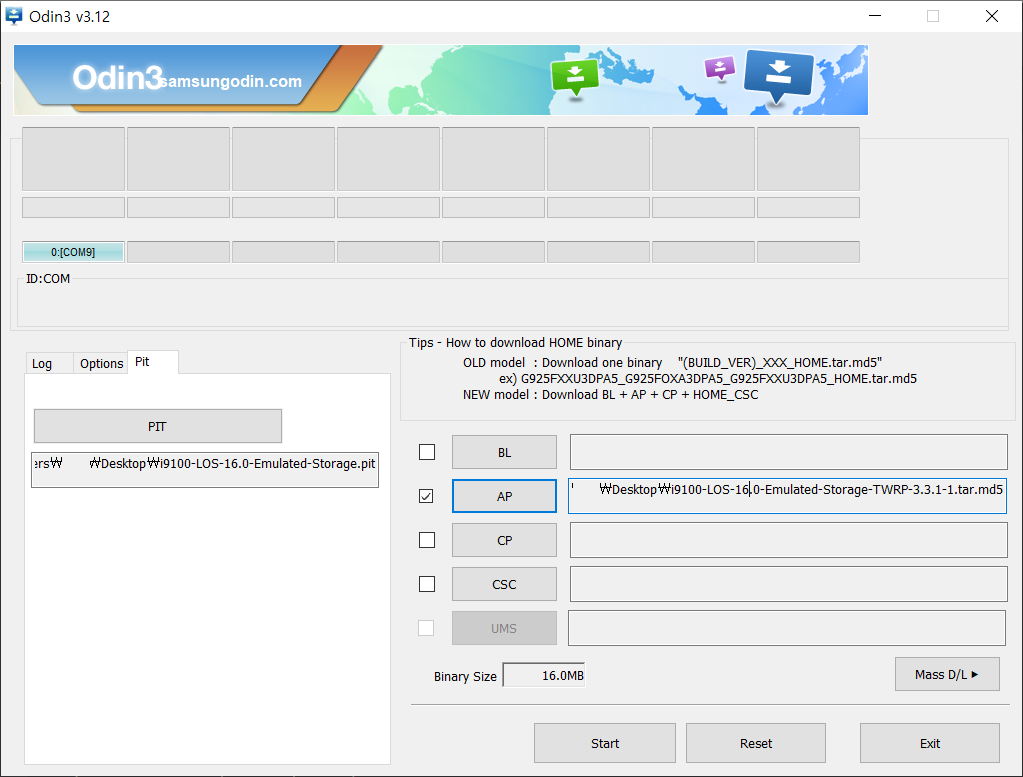Enable the BL checkbox
This screenshot has height=777, width=1023.
tap(427, 452)
